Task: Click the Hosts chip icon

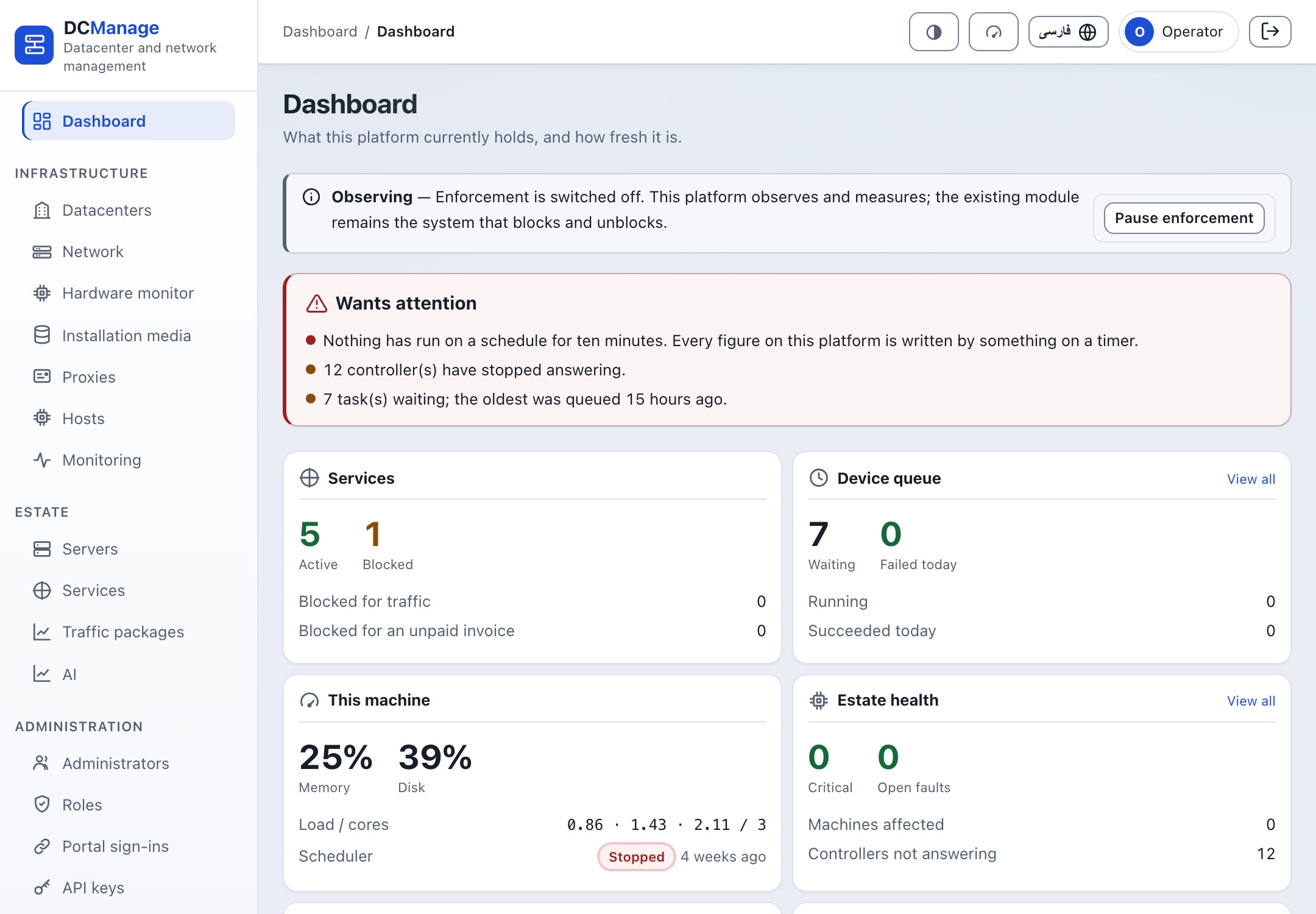Action: [x=42, y=418]
